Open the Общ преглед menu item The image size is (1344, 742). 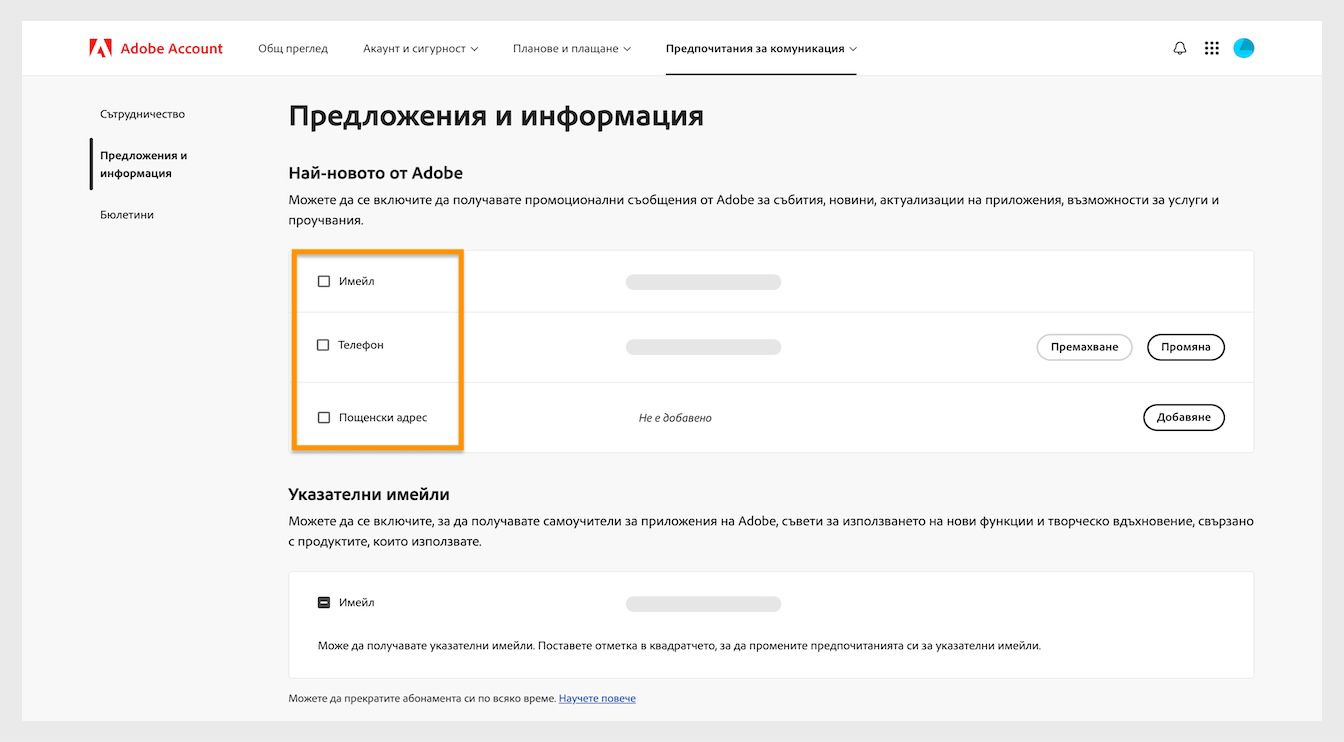click(x=292, y=47)
